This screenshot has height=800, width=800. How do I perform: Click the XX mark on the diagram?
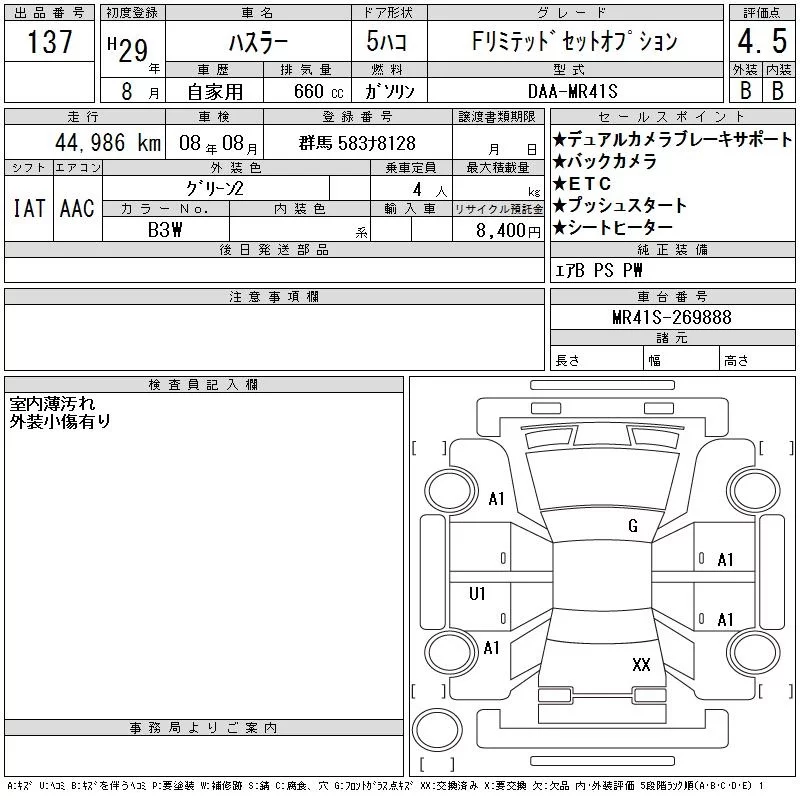coord(641,664)
